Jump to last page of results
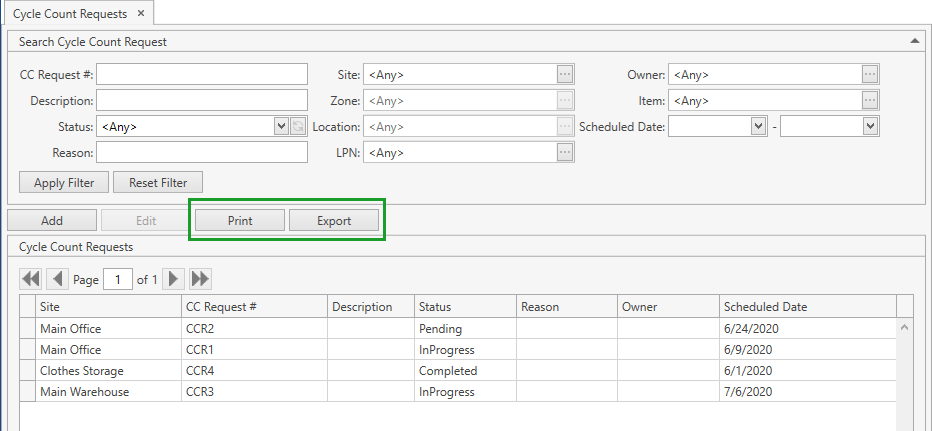The image size is (932, 431). (200, 279)
